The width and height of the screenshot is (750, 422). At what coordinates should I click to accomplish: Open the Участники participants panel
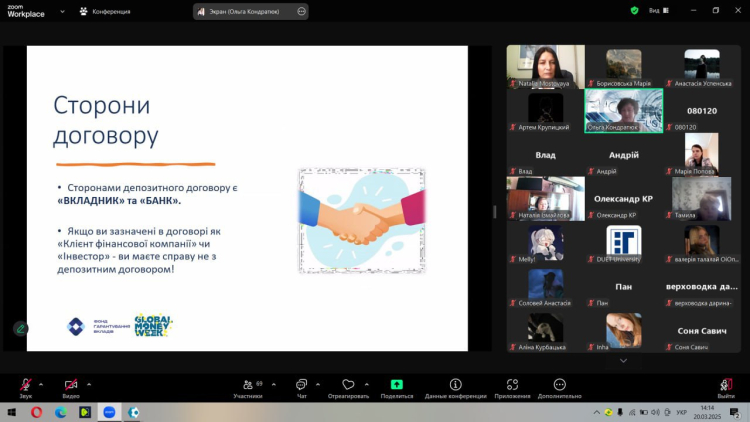point(246,385)
